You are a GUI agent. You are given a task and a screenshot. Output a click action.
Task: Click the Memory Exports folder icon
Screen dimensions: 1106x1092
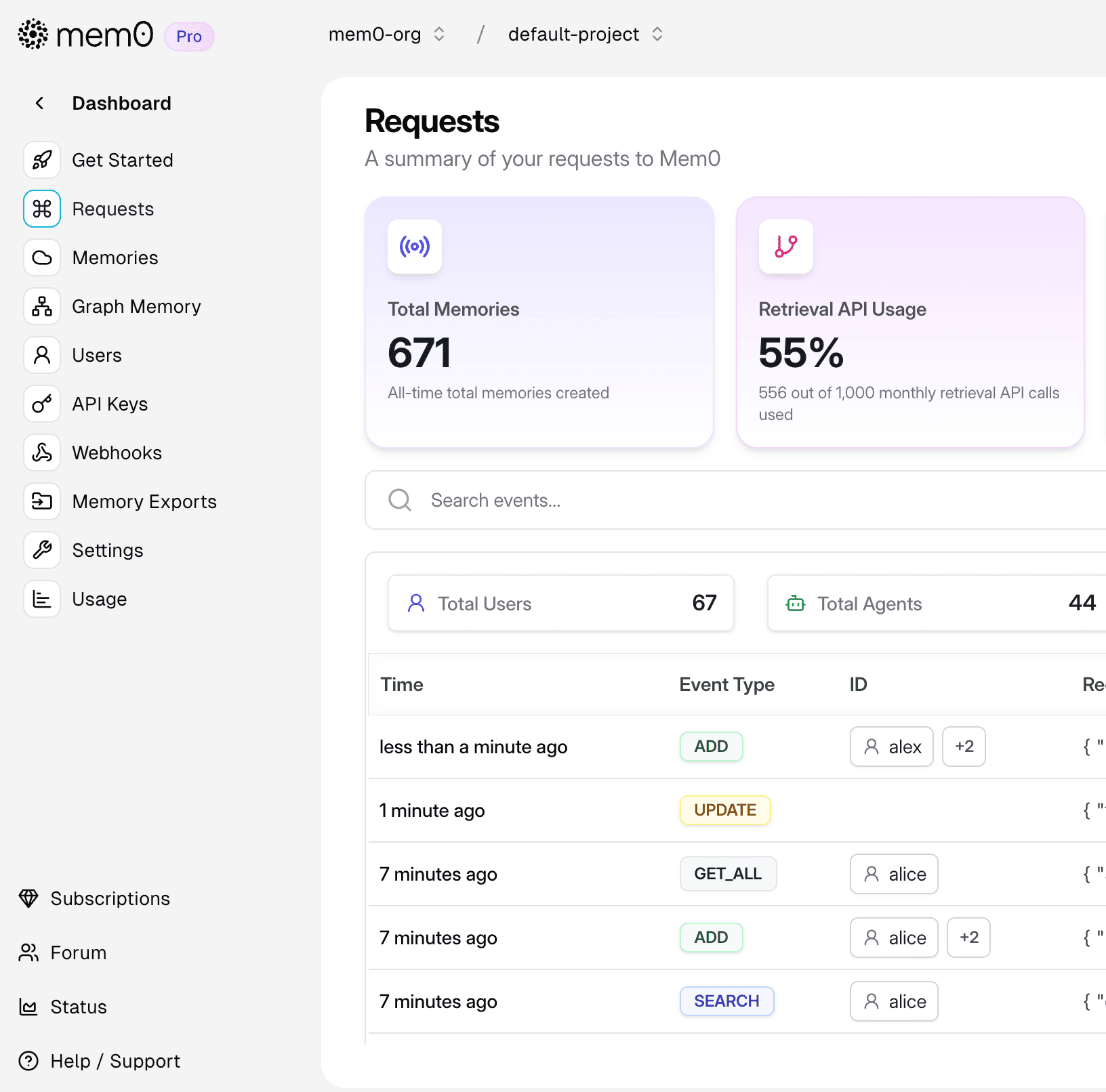42,501
